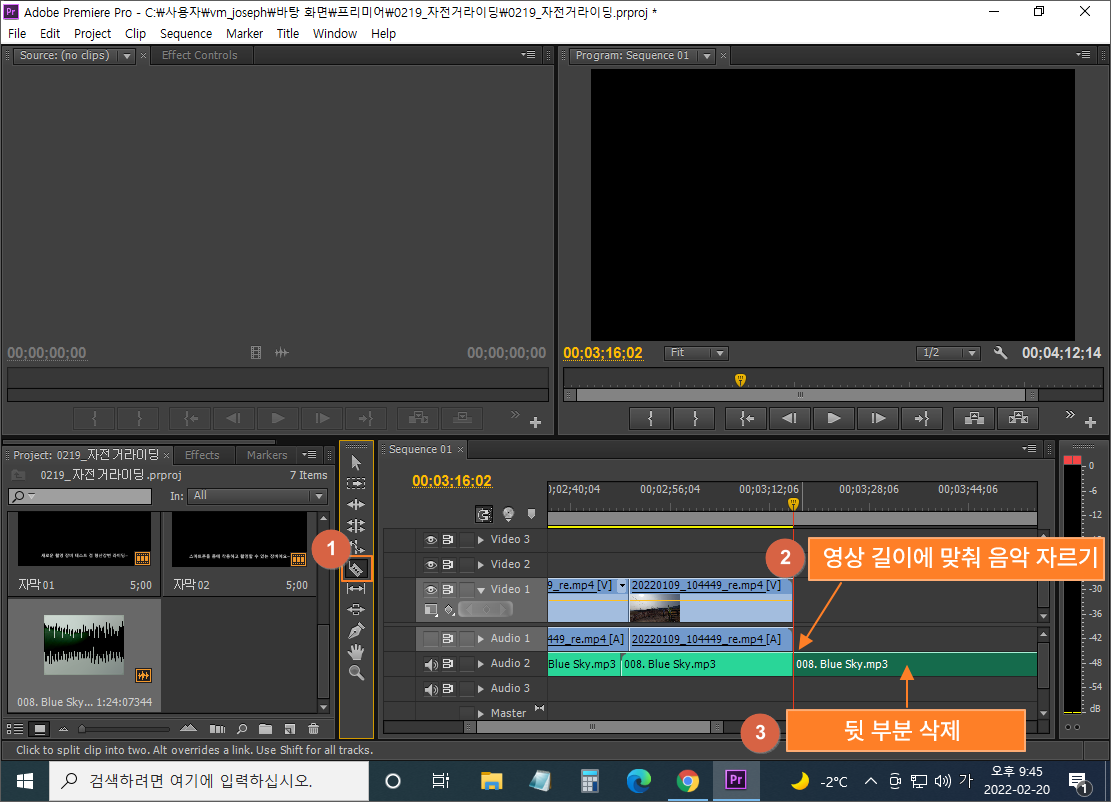Select the Slip tool

pyautogui.click(x=356, y=589)
